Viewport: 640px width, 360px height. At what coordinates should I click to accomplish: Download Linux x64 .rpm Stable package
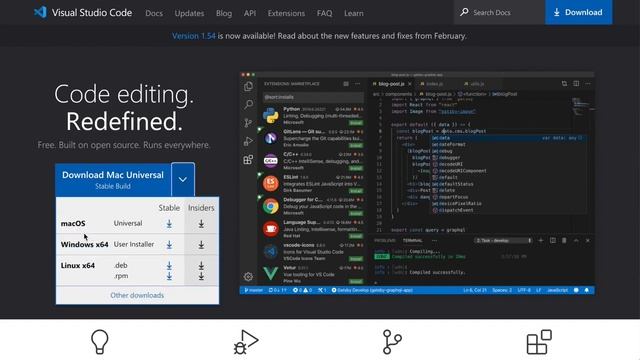click(169, 276)
